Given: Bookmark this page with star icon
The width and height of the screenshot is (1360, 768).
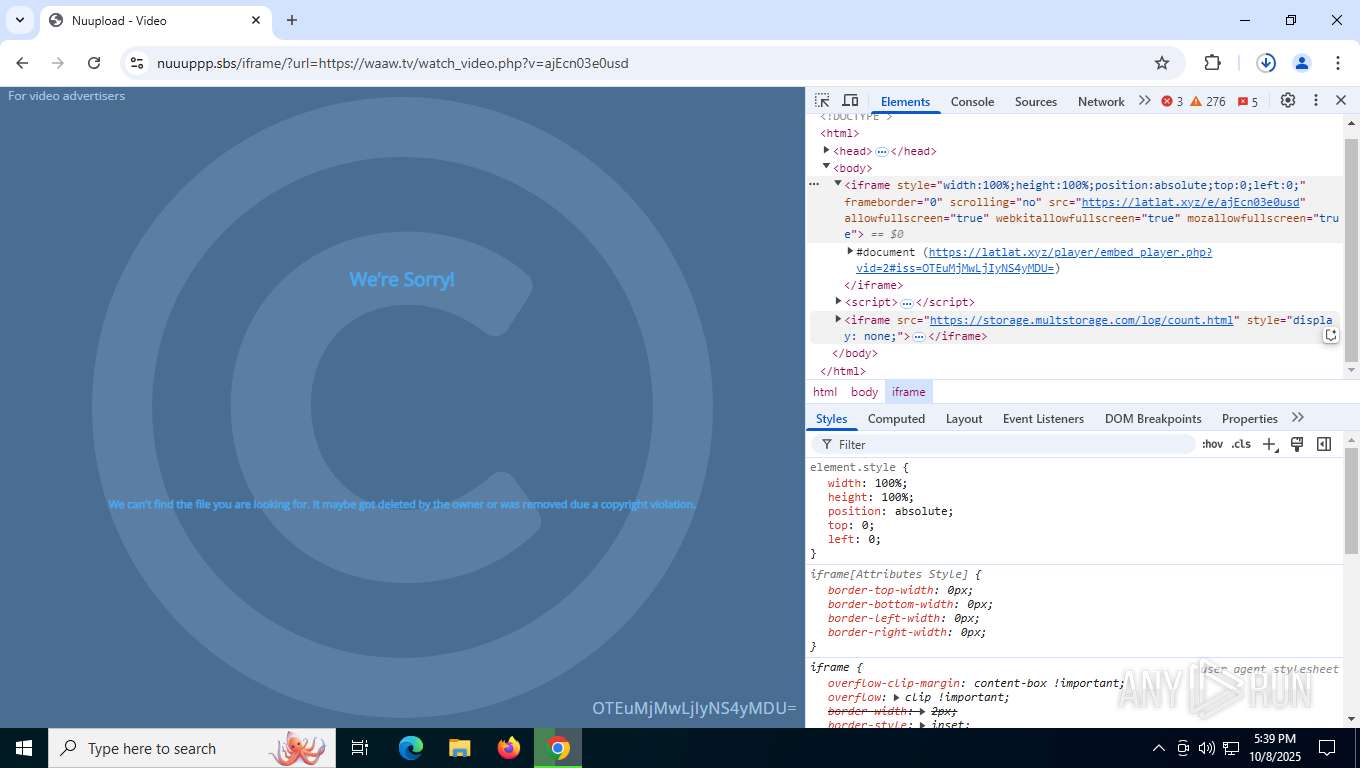Looking at the screenshot, I should point(1162,63).
